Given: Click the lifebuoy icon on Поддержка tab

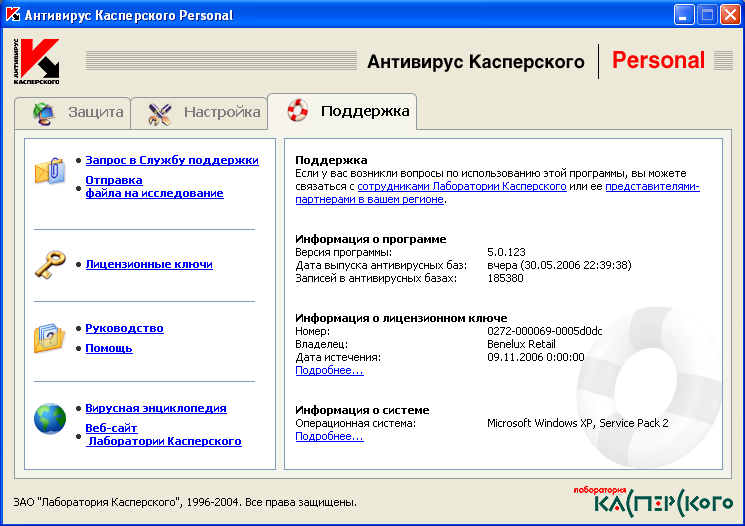Looking at the screenshot, I should (298, 110).
